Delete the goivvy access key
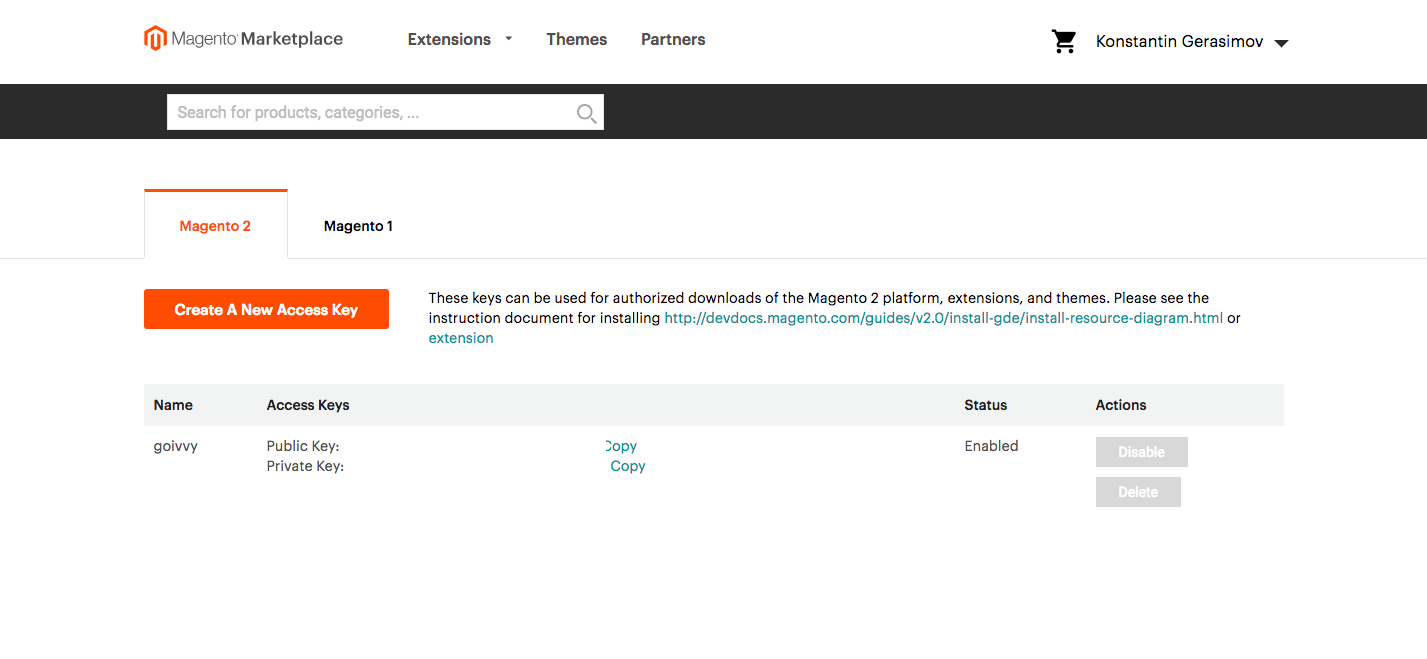Viewport: 1427px width, 659px height. 1138,492
